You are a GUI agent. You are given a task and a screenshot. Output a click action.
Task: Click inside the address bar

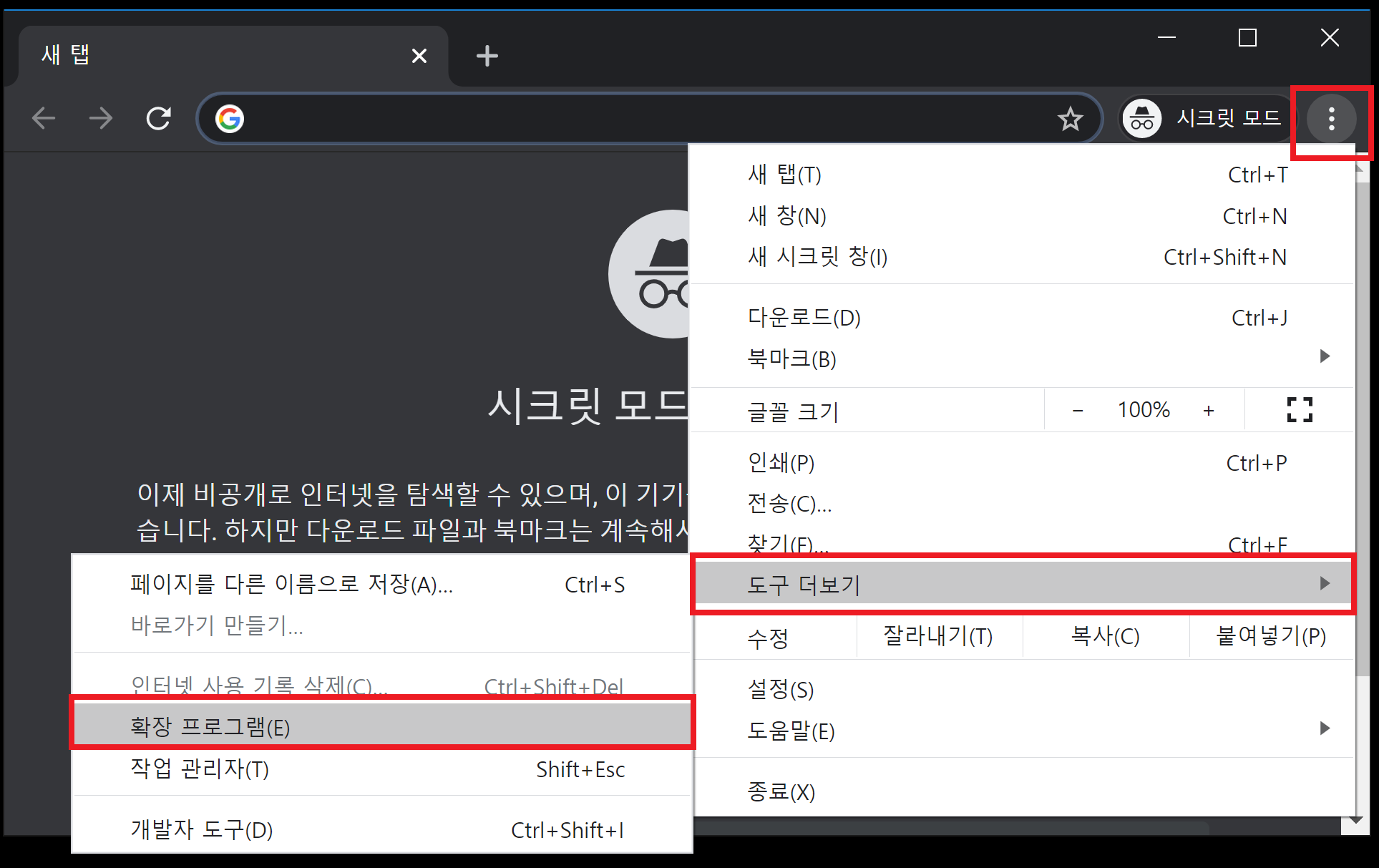(x=644, y=119)
